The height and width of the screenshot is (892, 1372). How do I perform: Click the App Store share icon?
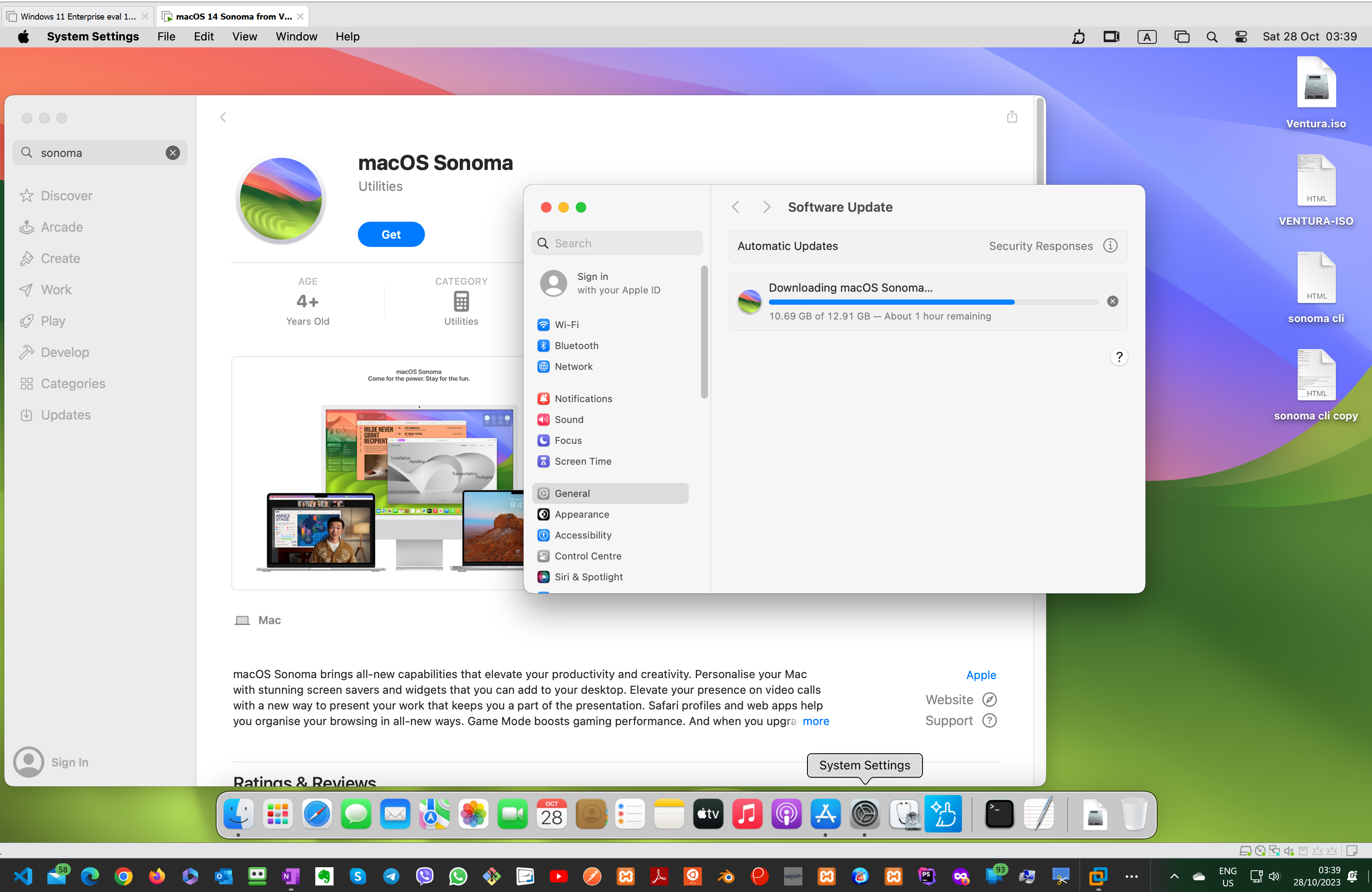click(x=1011, y=117)
